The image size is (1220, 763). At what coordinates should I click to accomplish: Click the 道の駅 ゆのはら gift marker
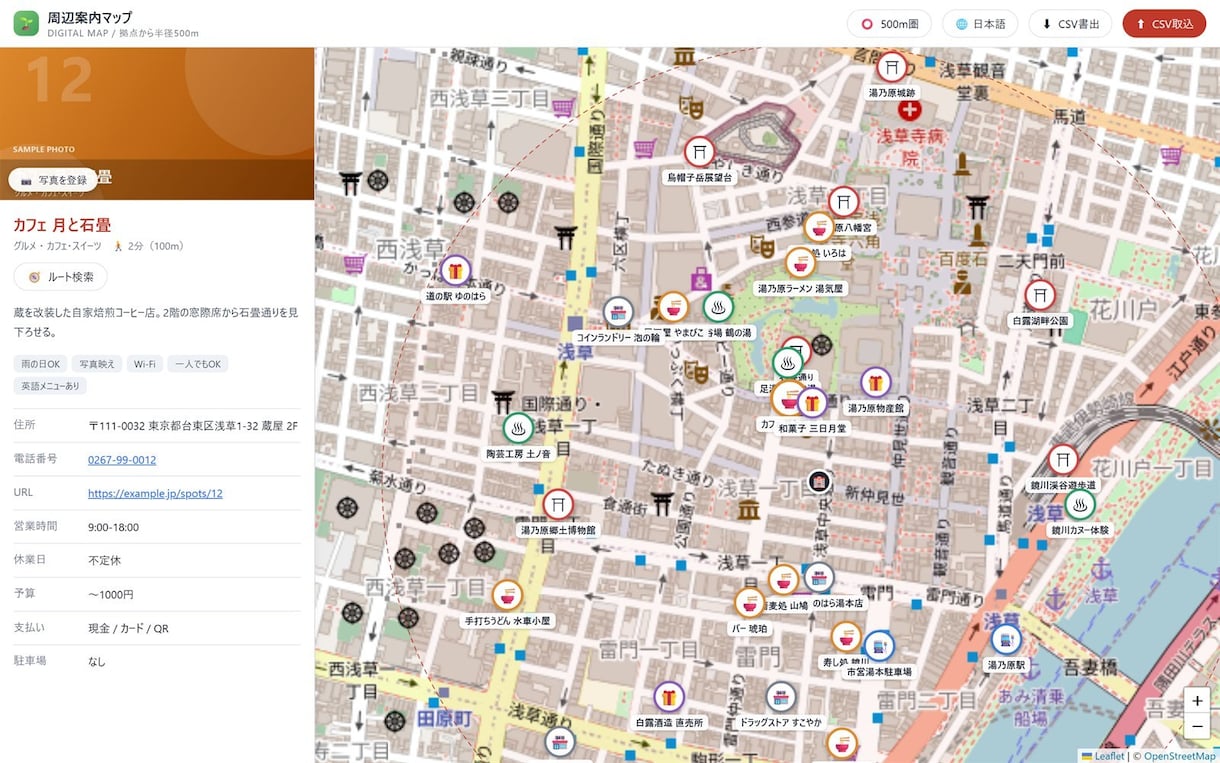point(455,270)
